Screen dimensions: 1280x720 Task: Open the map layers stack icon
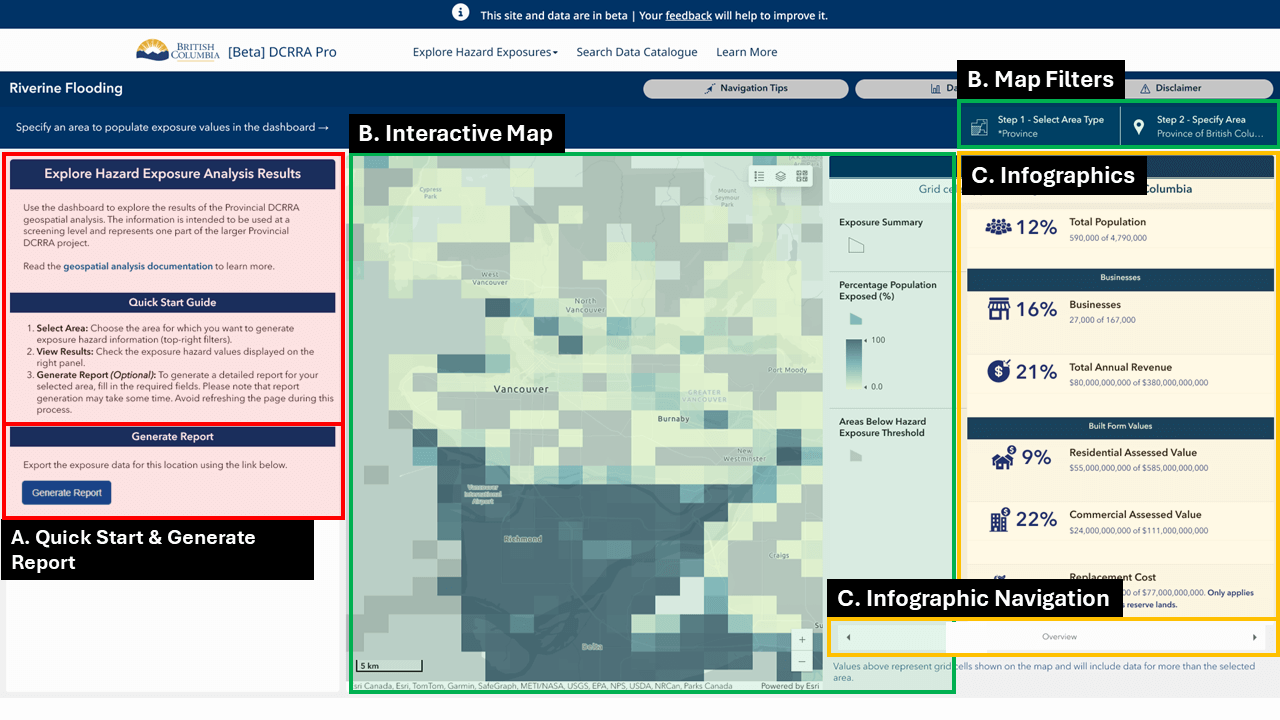click(x=781, y=176)
